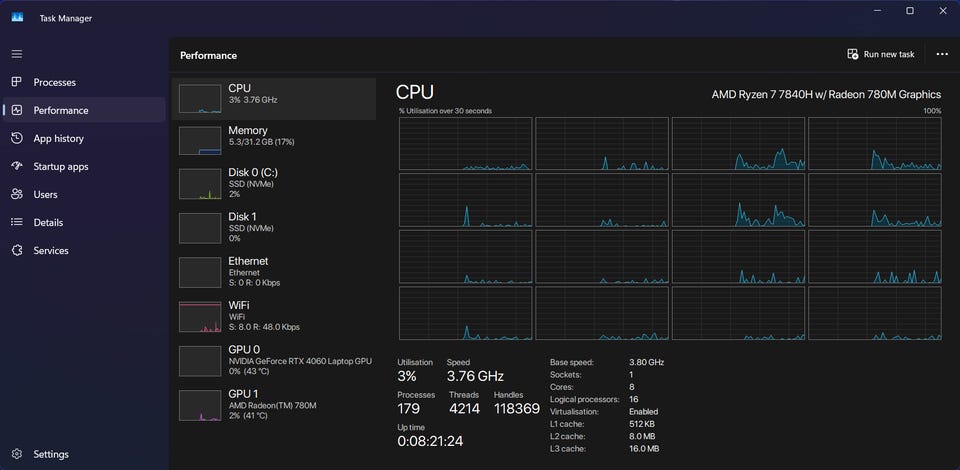This screenshot has width=960, height=470.
Task: Select the Ethernet resource entry
Action: click(x=274, y=272)
